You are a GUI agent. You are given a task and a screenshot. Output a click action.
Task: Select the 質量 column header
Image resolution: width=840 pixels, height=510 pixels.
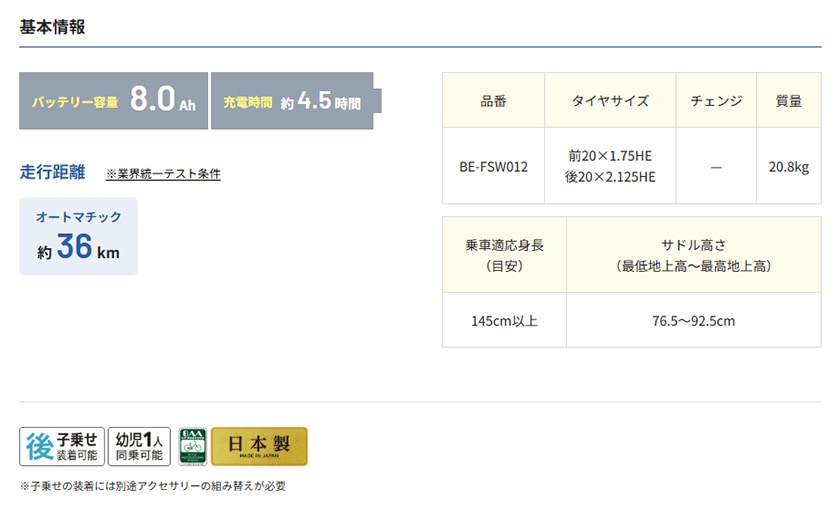(788, 101)
